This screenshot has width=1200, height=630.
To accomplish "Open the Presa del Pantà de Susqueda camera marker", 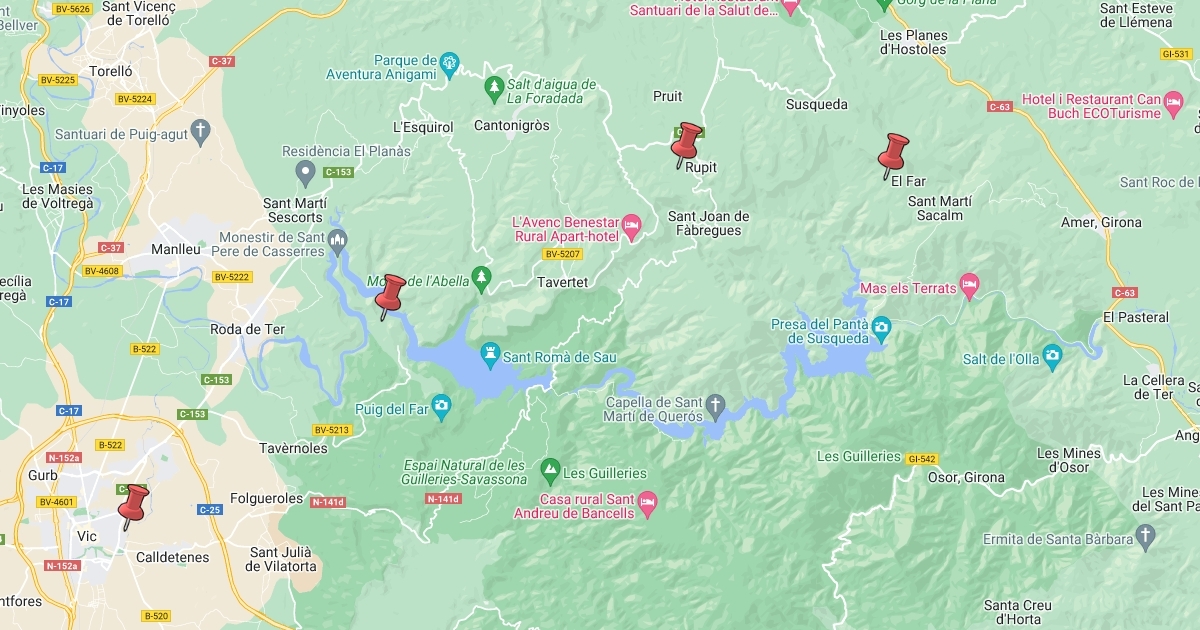I will [x=881, y=326].
